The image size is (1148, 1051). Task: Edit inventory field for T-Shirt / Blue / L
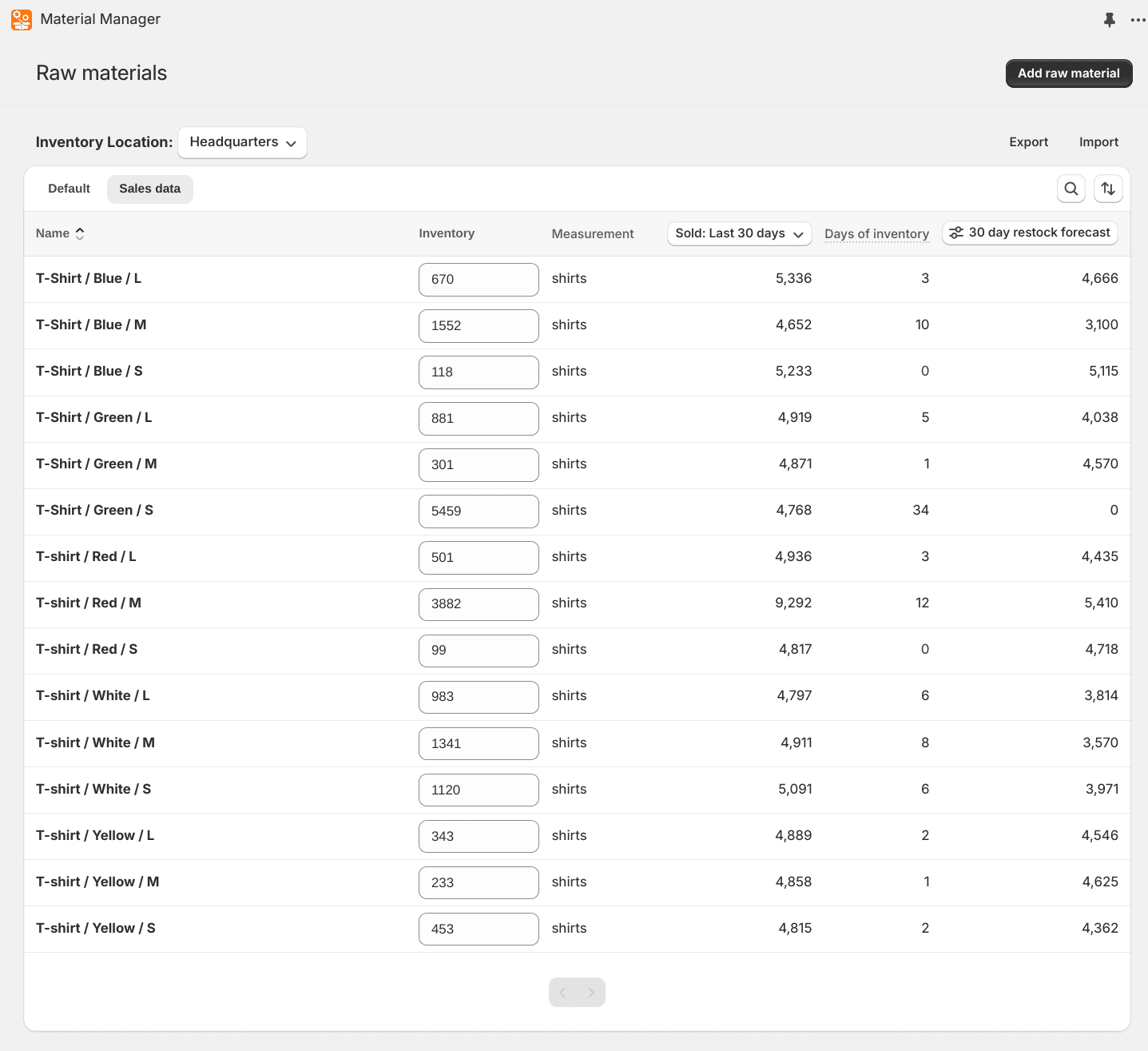tap(479, 280)
